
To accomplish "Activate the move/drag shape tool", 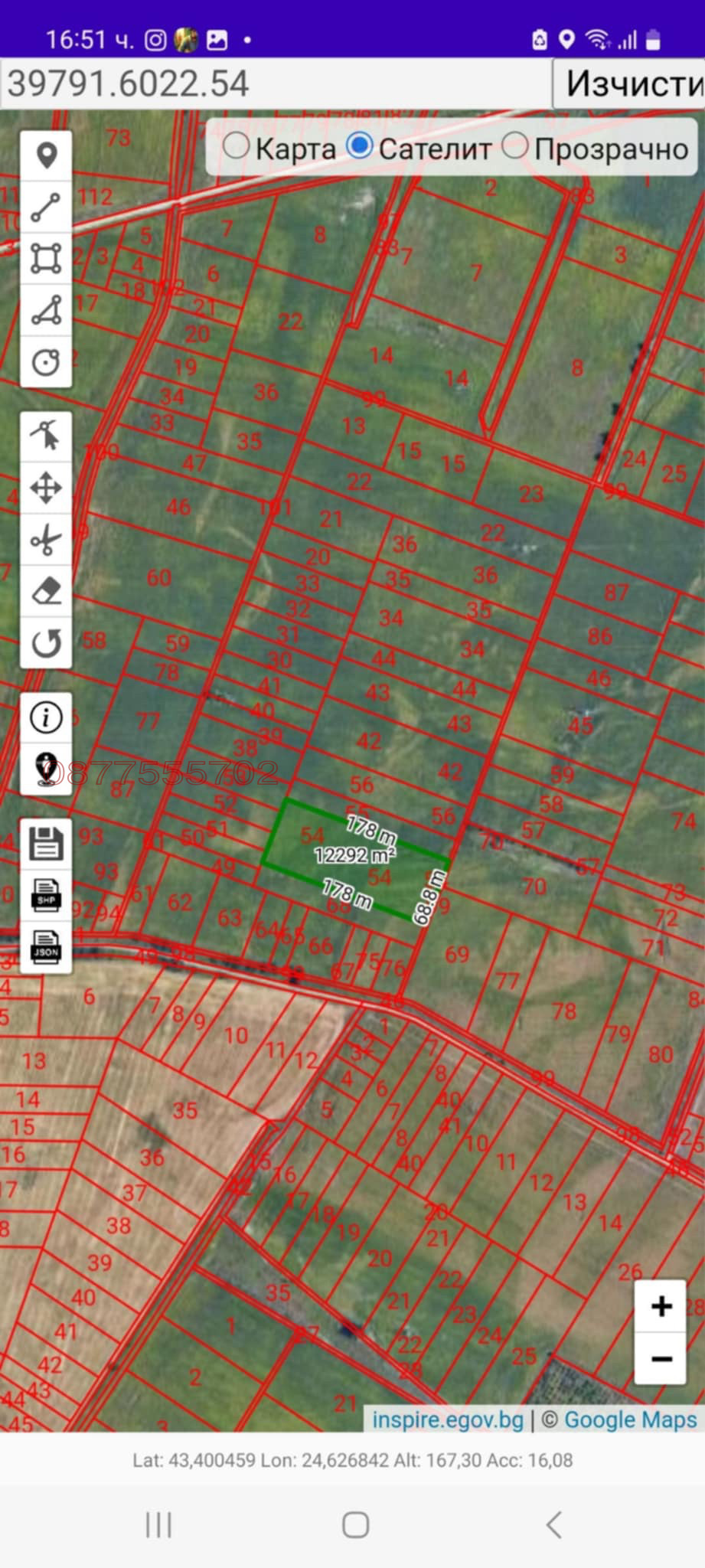I will (46, 488).
